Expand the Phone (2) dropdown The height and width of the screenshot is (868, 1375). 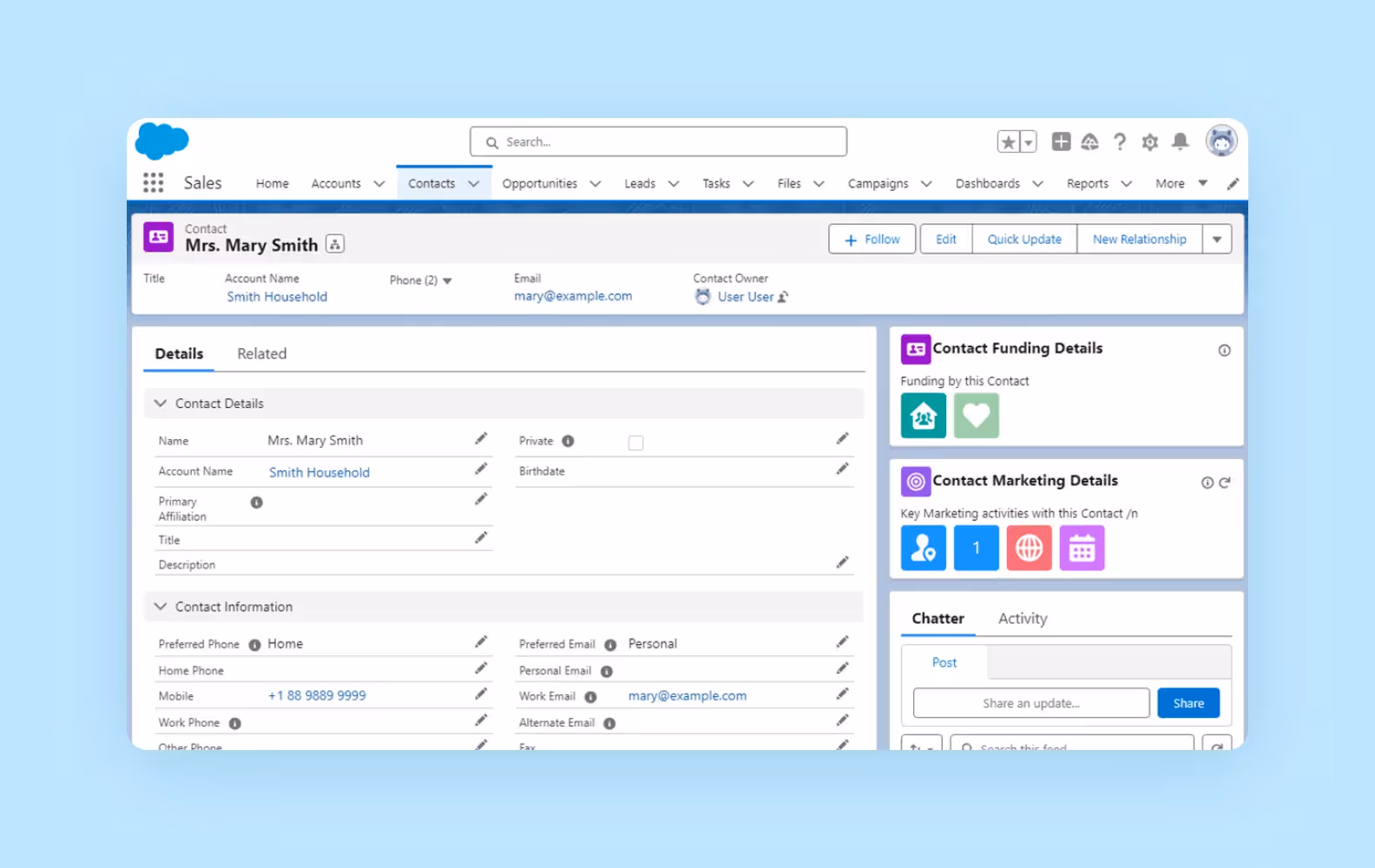(448, 281)
